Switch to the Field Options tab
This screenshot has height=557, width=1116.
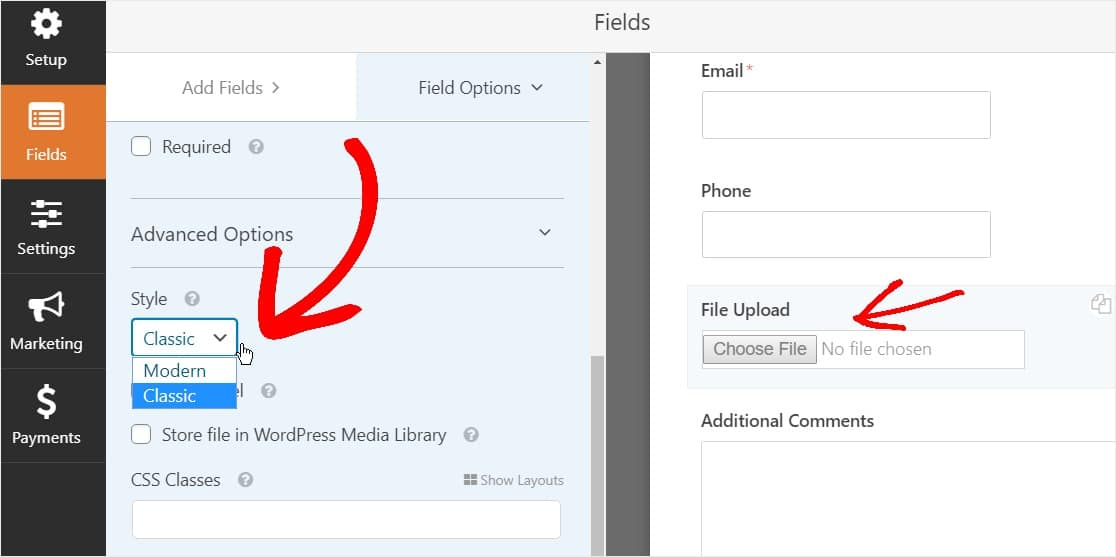point(480,88)
